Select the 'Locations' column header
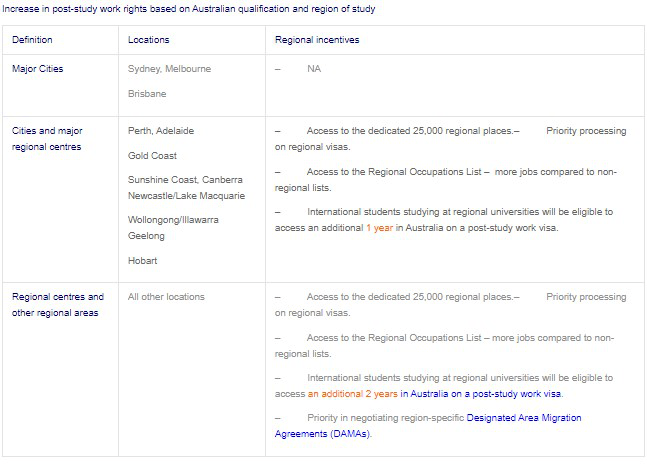647x467 pixels. (149, 40)
